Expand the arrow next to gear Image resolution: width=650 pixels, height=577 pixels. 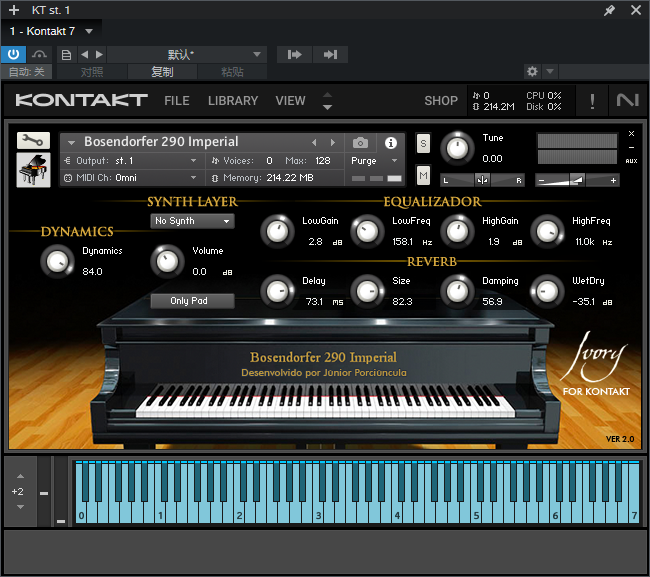[550, 71]
